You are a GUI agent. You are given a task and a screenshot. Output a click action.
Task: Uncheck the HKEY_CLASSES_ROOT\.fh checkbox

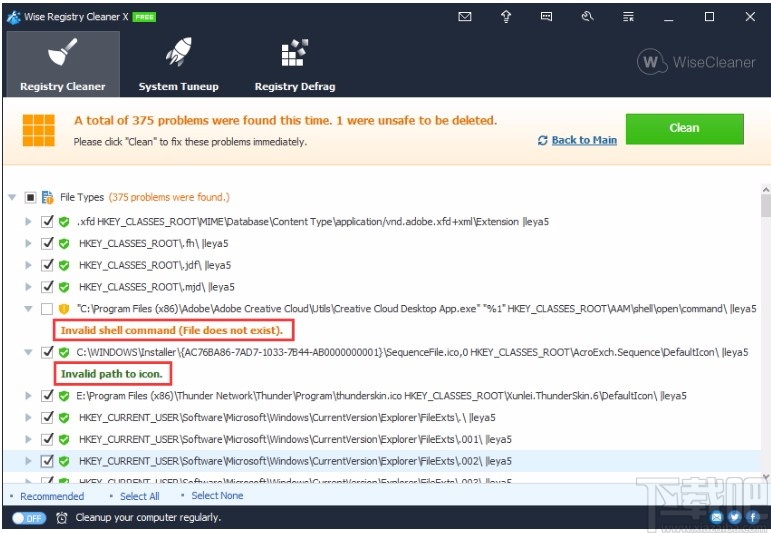pyautogui.click(x=47, y=243)
